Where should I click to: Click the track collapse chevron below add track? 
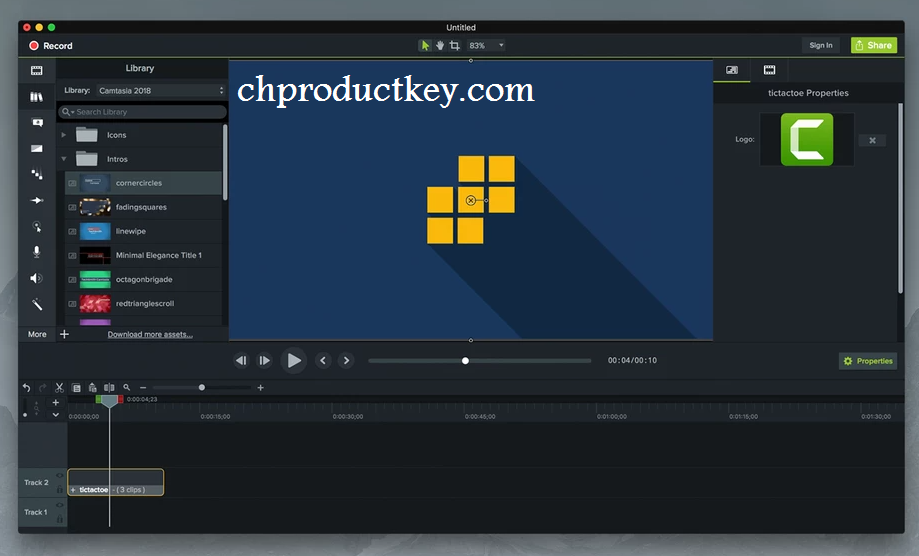coord(56,415)
